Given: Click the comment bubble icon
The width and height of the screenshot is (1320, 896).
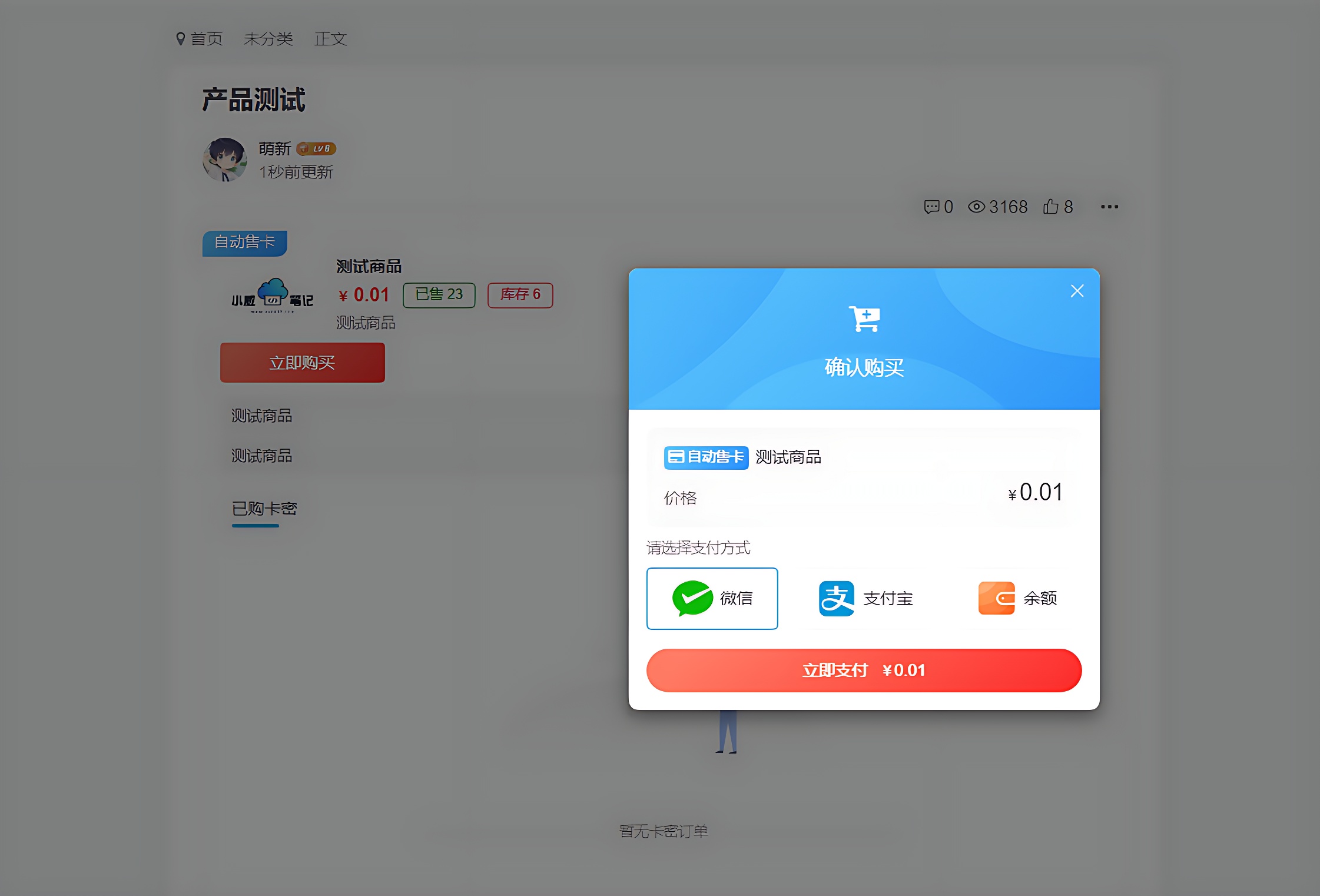Looking at the screenshot, I should pyautogui.click(x=931, y=207).
